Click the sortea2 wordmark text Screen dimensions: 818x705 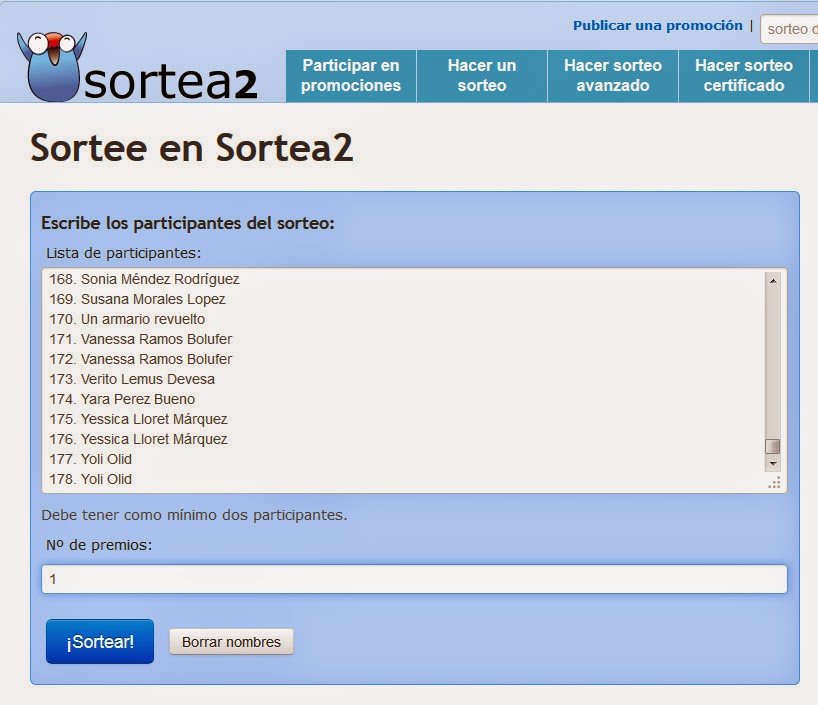tap(171, 82)
